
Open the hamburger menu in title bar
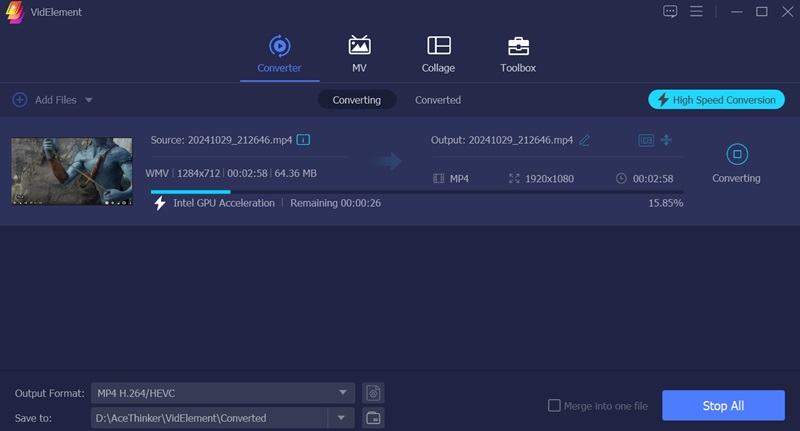696,11
